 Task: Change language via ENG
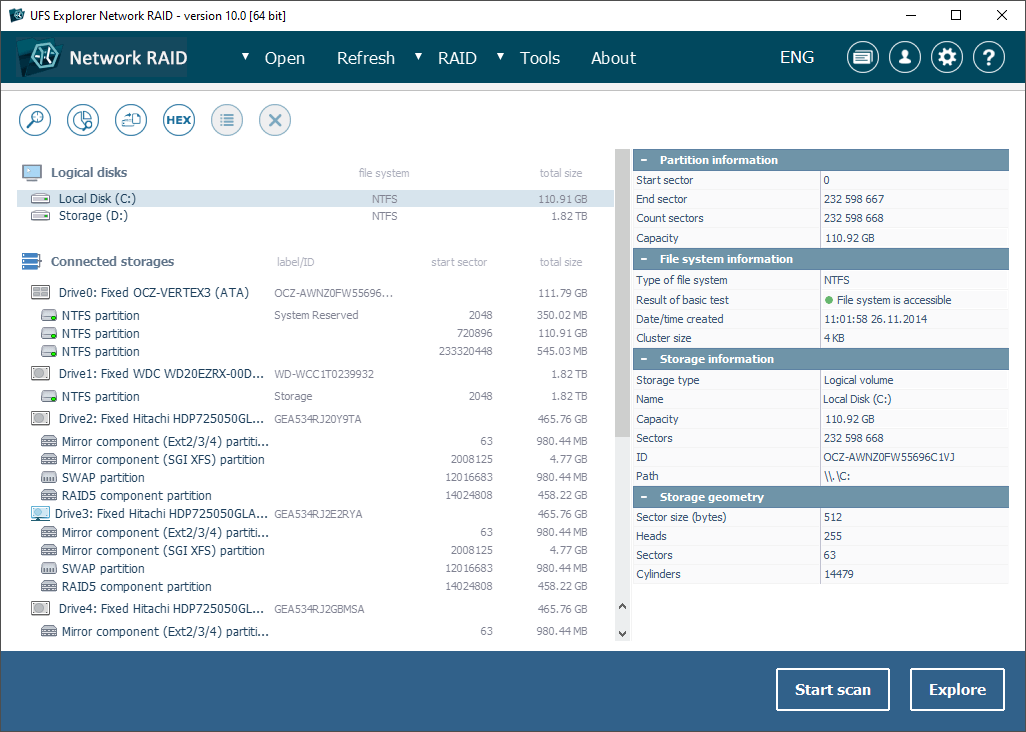pos(797,58)
